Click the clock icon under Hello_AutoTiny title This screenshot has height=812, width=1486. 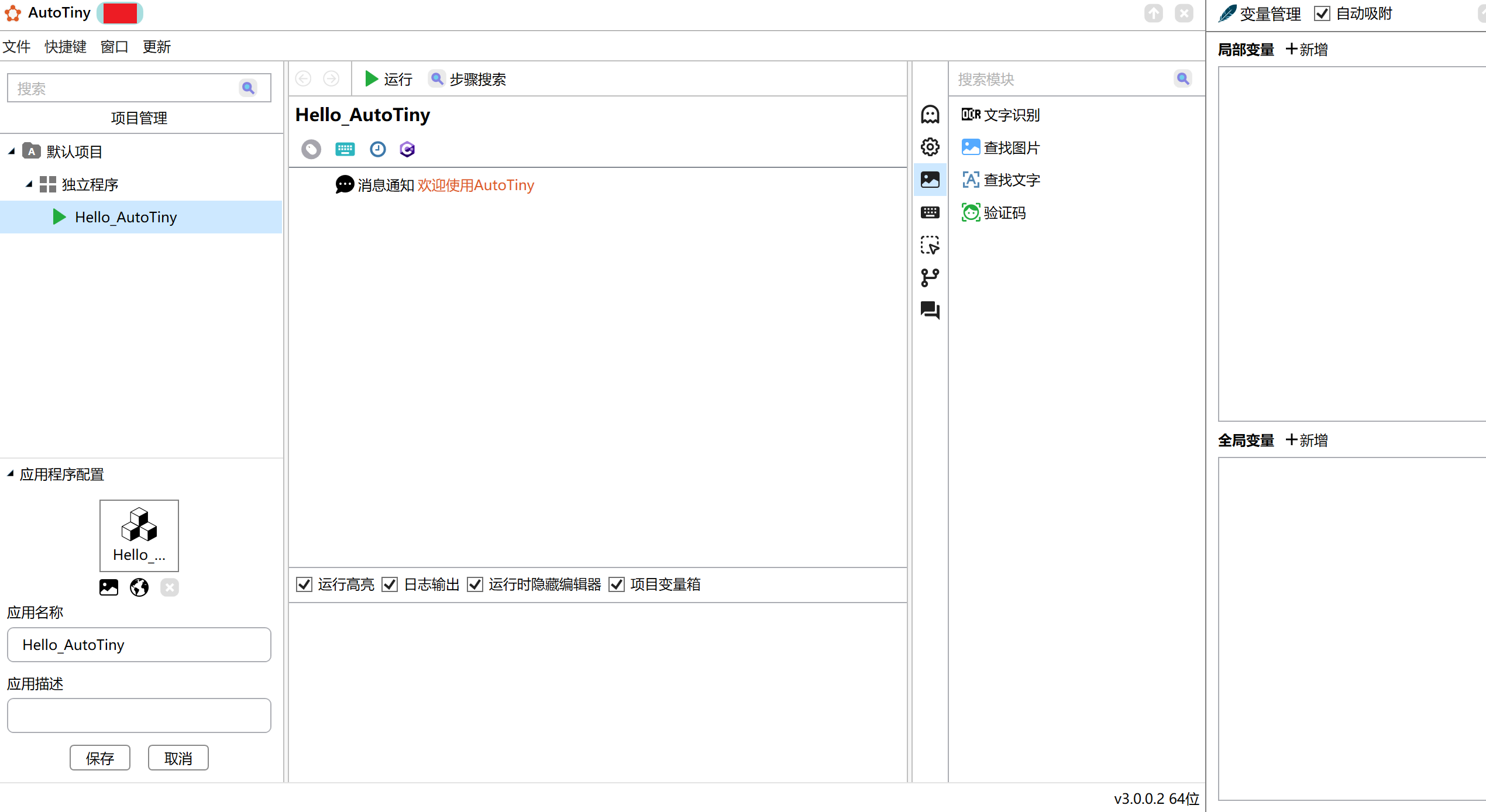click(377, 149)
